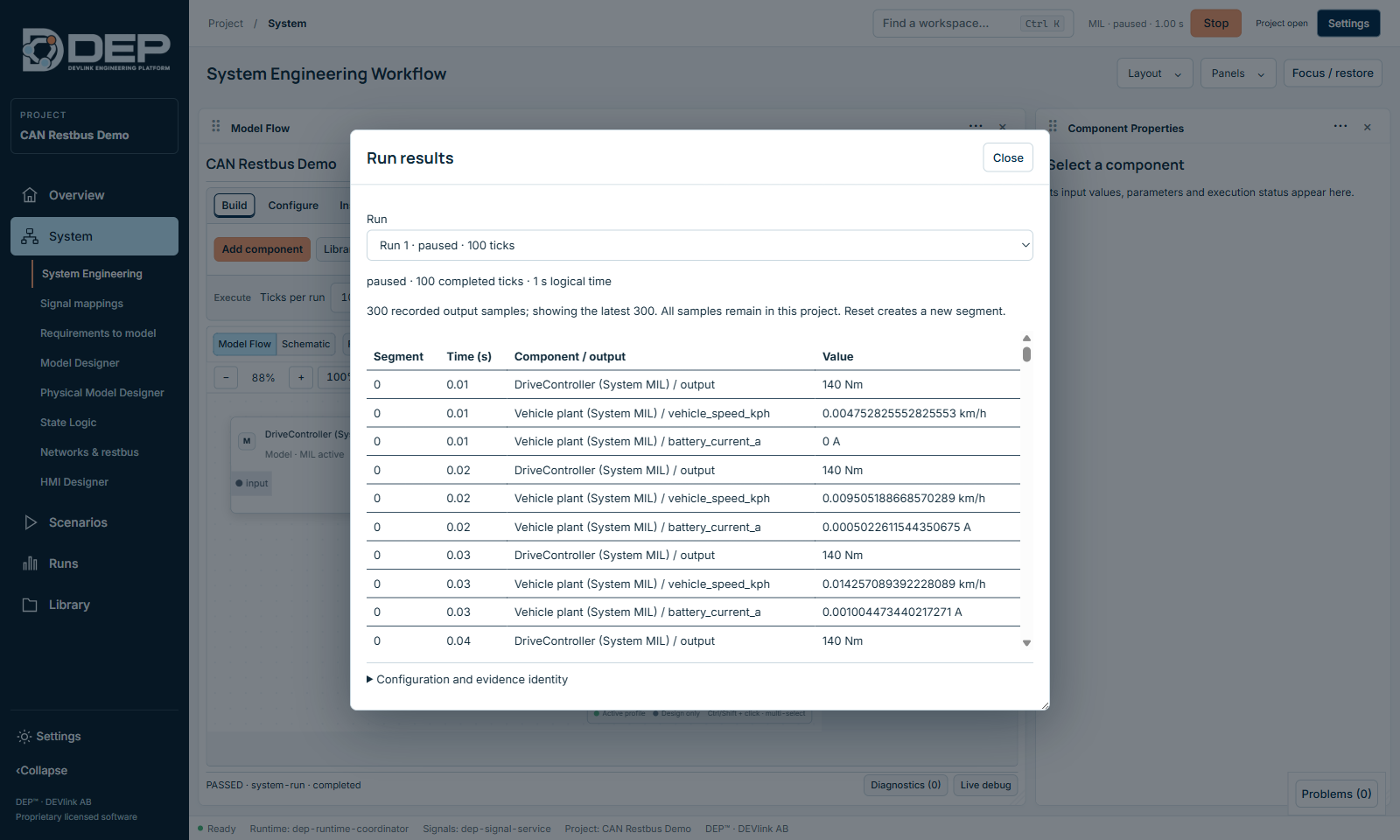The width and height of the screenshot is (1400, 840).
Task: Open Model Designer in sidebar
Action: (x=80, y=363)
